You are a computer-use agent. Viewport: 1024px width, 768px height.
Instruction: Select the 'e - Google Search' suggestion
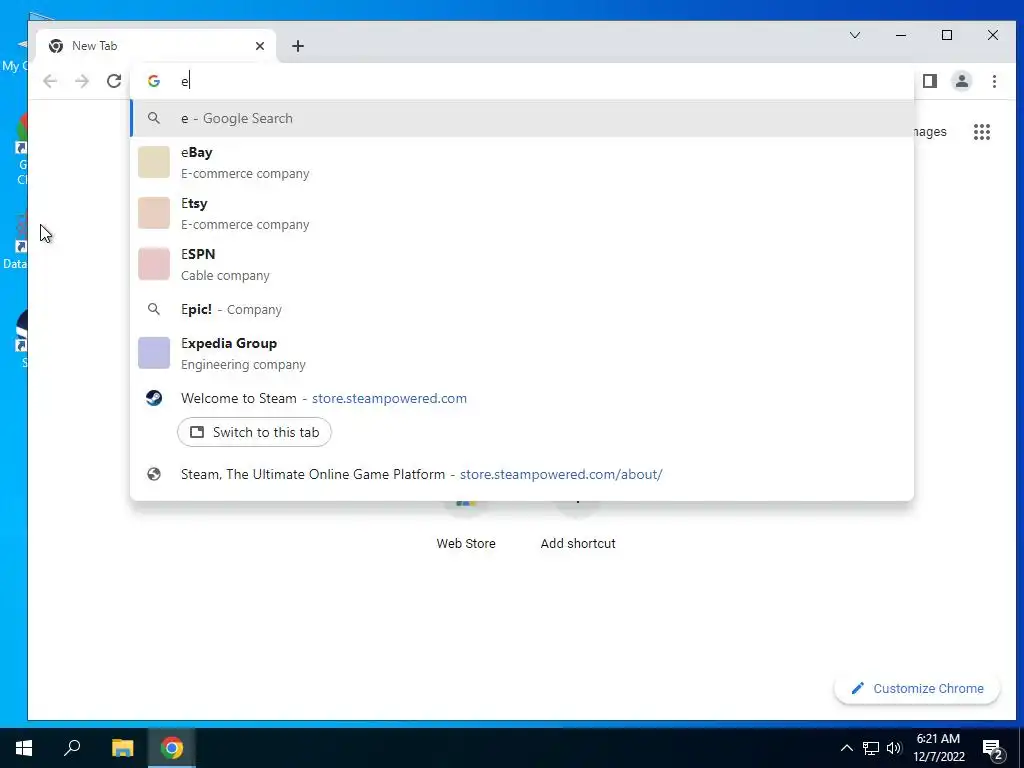[522, 118]
